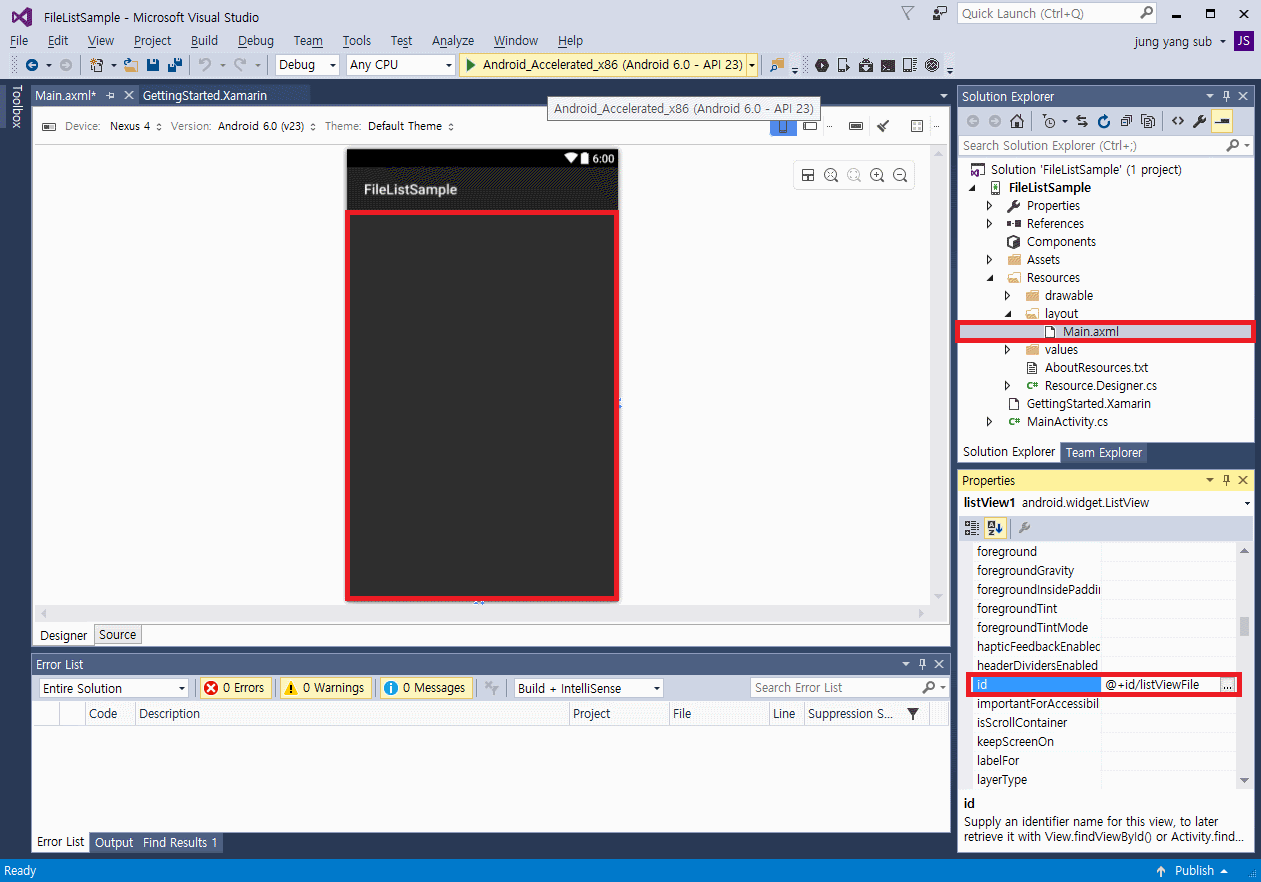The width and height of the screenshot is (1261, 882).
Task: Click the Navigate Backward toolbar icon
Action: click(32, 65)
